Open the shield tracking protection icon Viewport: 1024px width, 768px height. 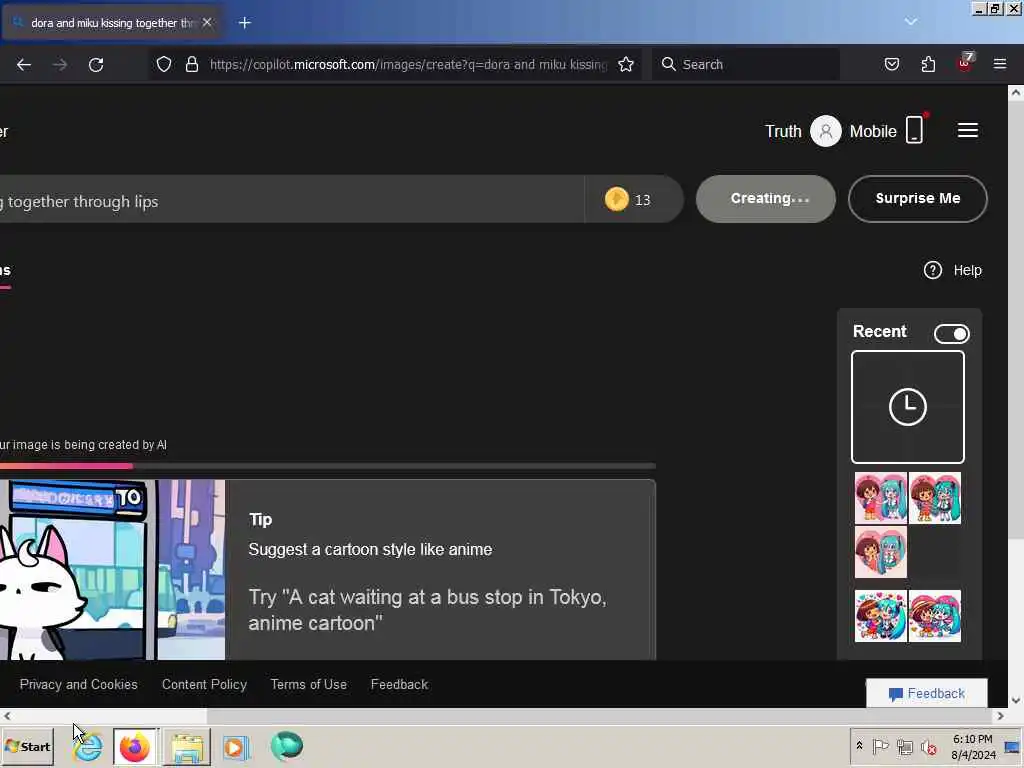164,64
